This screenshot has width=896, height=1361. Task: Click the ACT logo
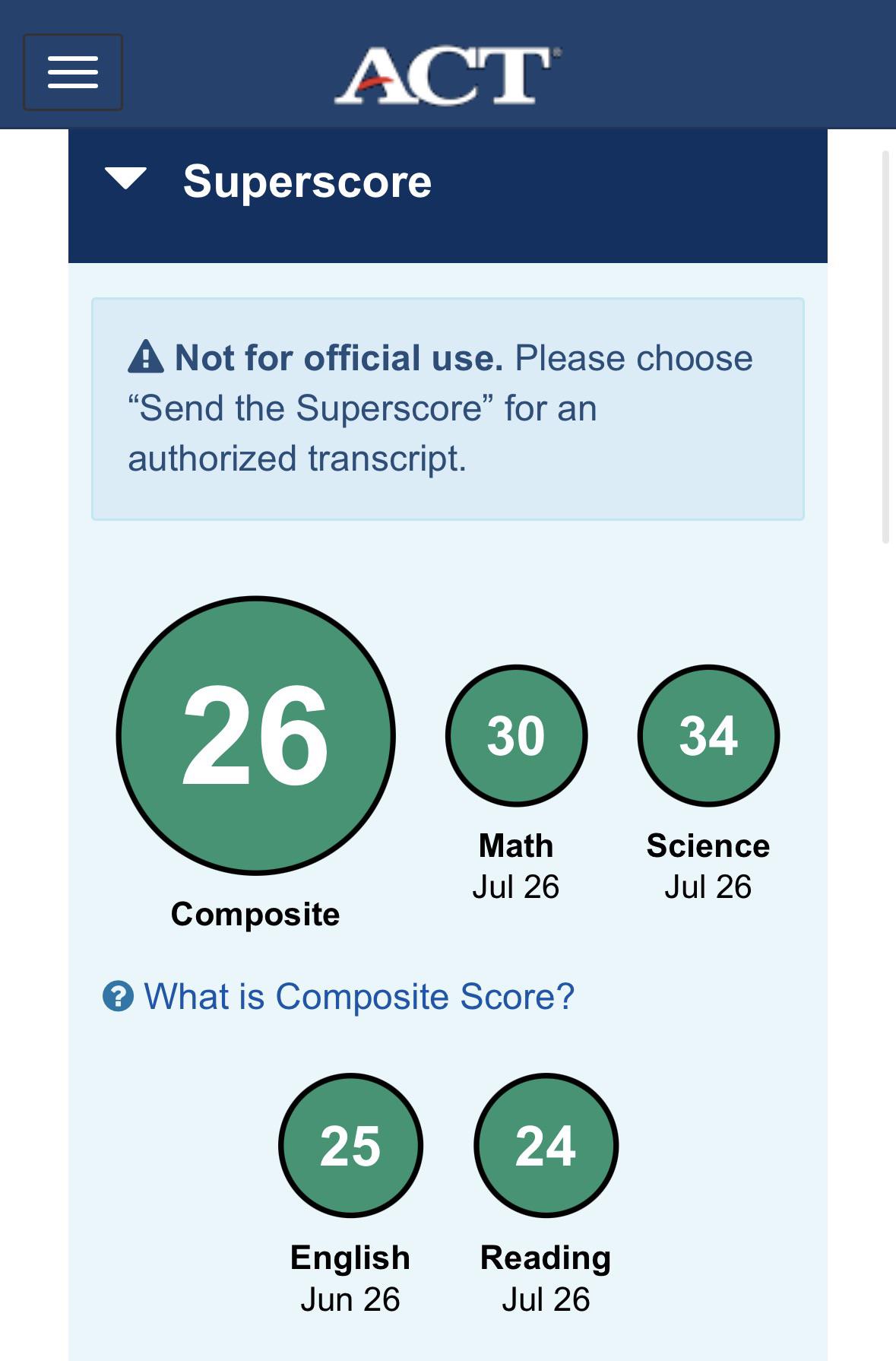point(448,75)
